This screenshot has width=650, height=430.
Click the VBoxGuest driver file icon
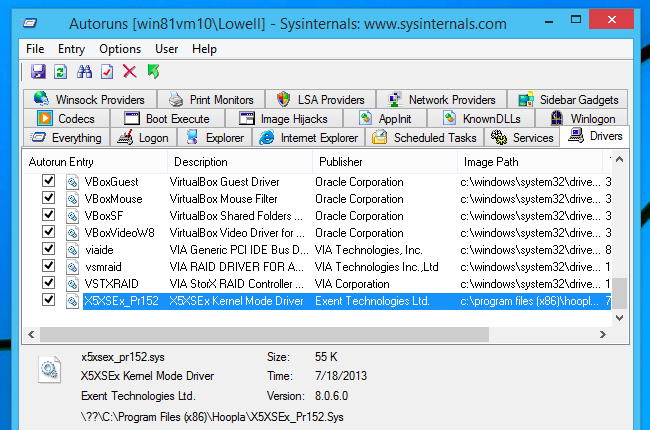pyautogui.click(x=72, y=182)
